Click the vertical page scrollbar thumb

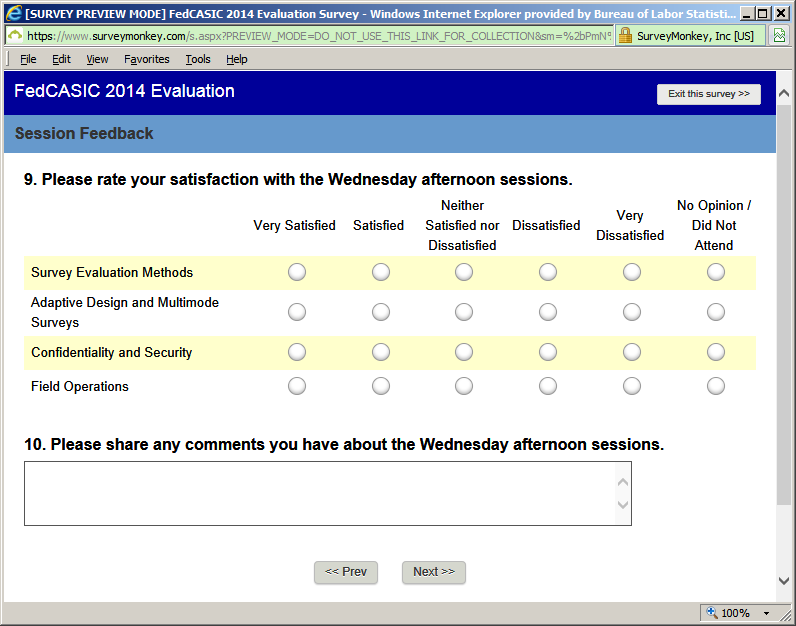(784, 305)
